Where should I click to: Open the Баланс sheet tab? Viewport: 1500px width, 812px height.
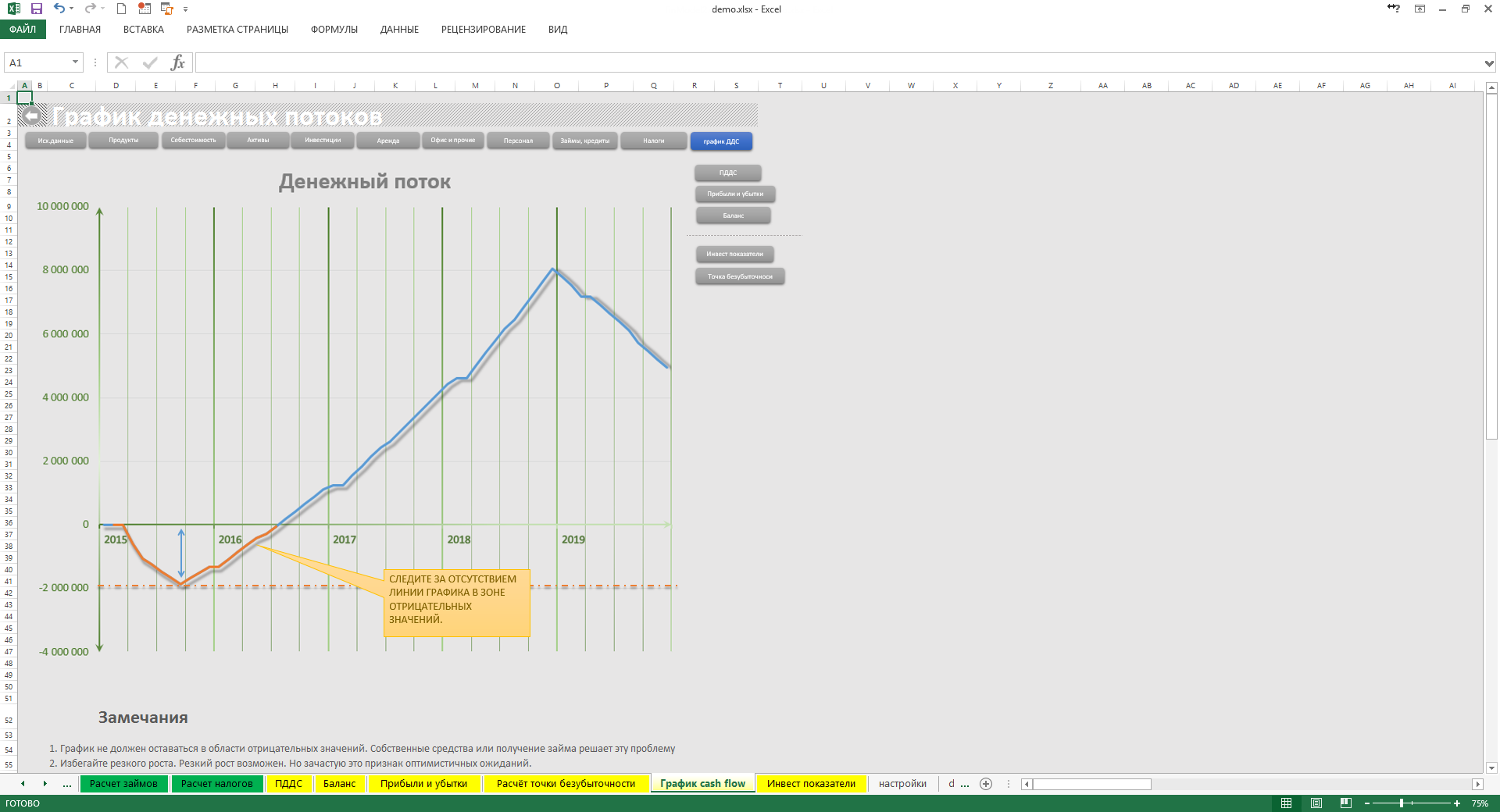pyautogui.click(x=339, y=784)
